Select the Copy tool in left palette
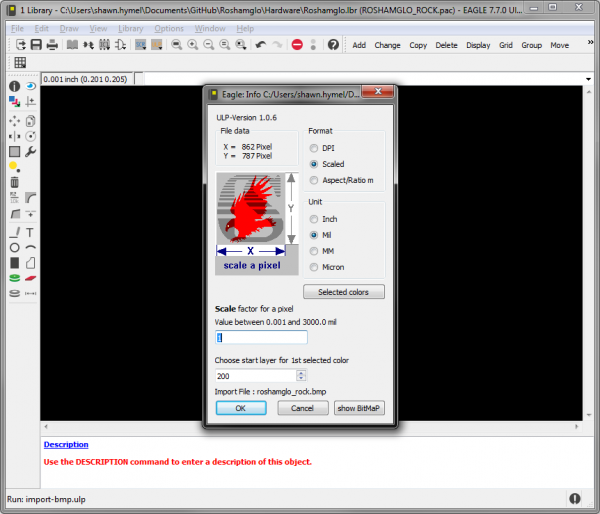600x514 pixels. pos(31,121)
